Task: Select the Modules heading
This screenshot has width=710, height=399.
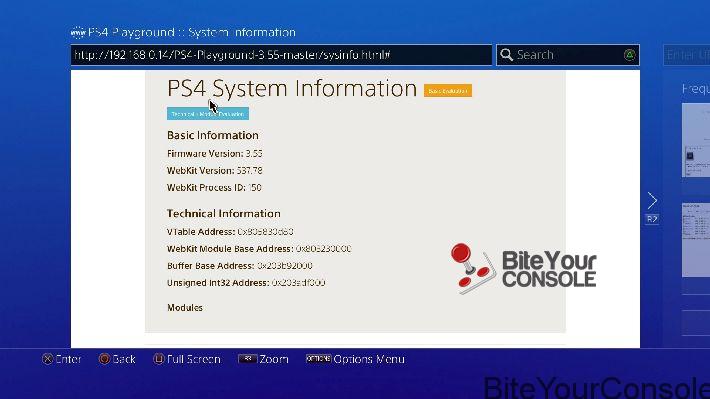Action: (x=185, y=308)
